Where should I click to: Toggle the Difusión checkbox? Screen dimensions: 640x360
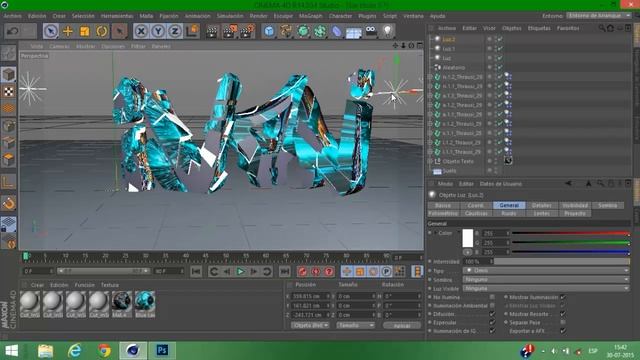(492, 314)
